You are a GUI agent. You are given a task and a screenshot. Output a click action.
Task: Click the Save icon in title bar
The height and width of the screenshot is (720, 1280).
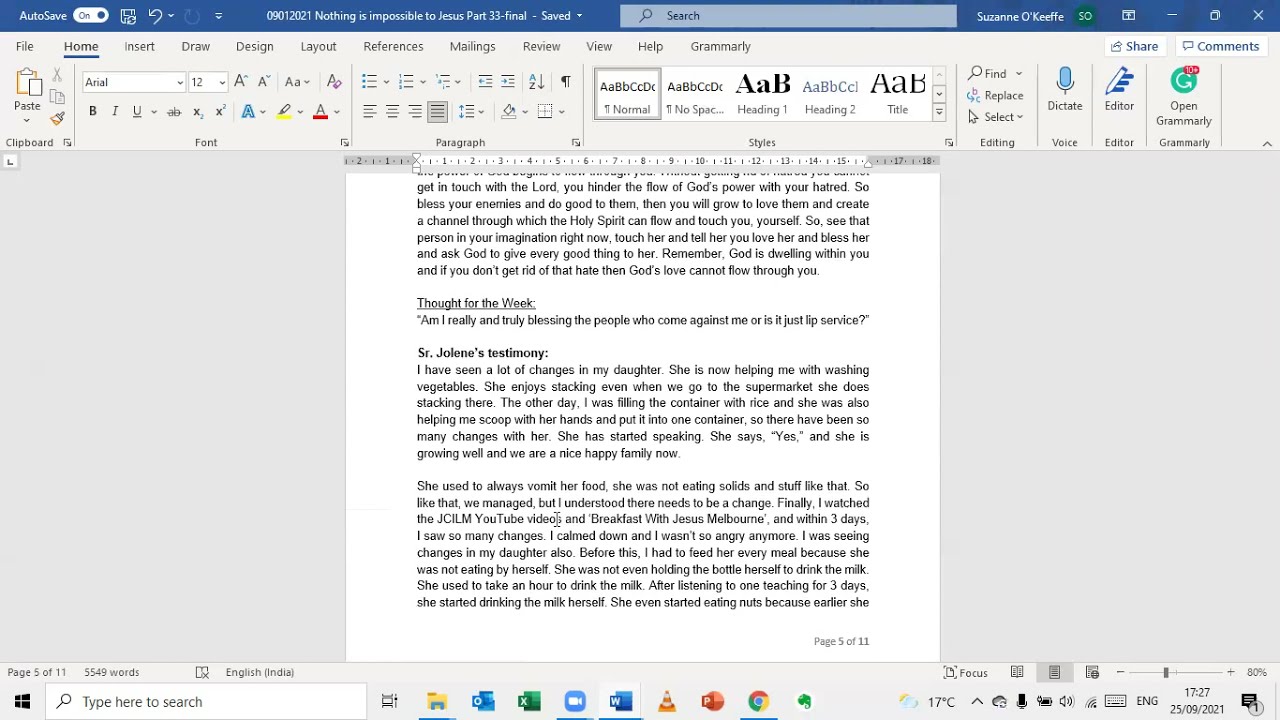pyautogui.click(x=128, y=16)
